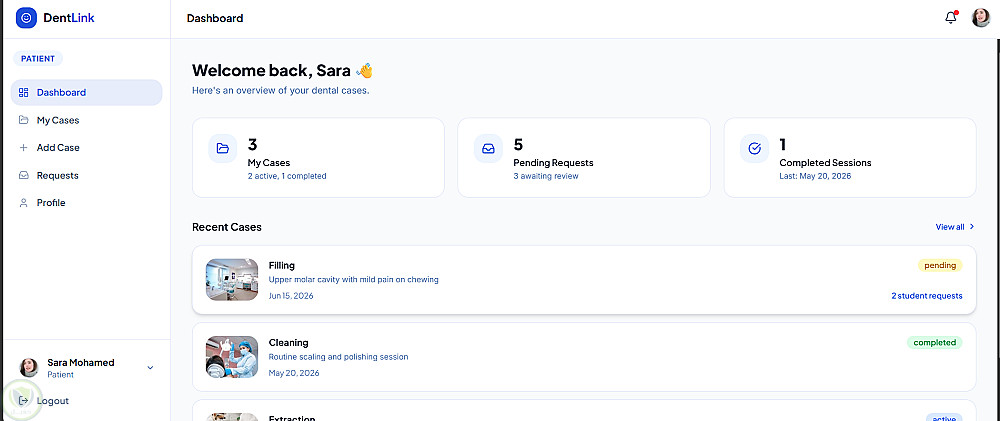1000x421 pixels.
Task: Click the Pending Requests inbox card icon
Action: coord(488,149)
